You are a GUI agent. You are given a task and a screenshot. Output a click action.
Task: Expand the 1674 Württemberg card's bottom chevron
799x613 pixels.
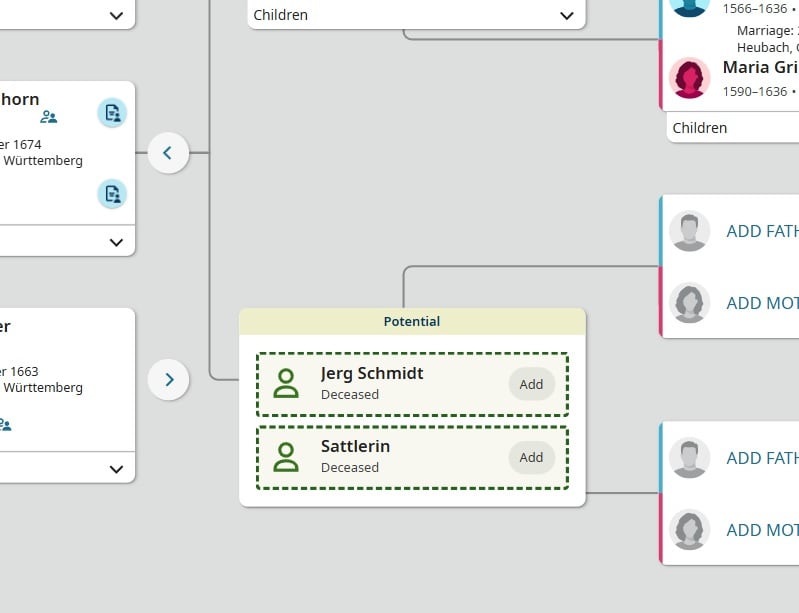116,242
